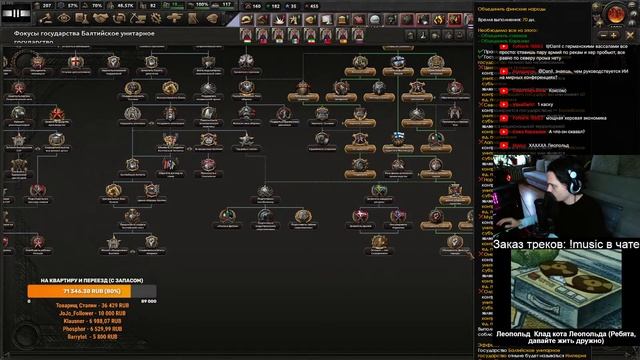Click donor Barrylol - 5 000 RUB
The height and width of the screenshot is (360, 640).
point(92,336)
